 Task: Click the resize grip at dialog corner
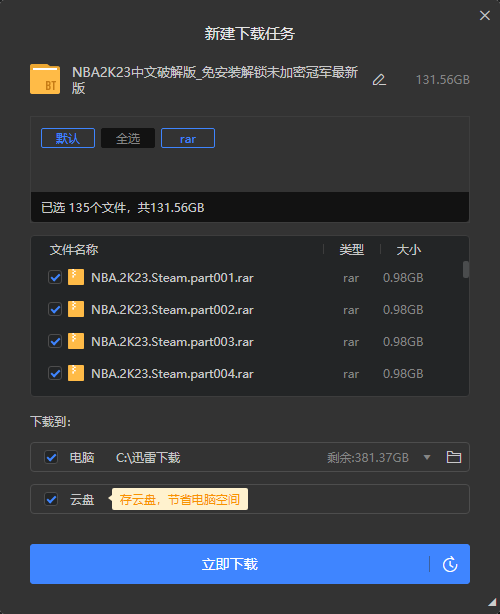click(492, 602)
